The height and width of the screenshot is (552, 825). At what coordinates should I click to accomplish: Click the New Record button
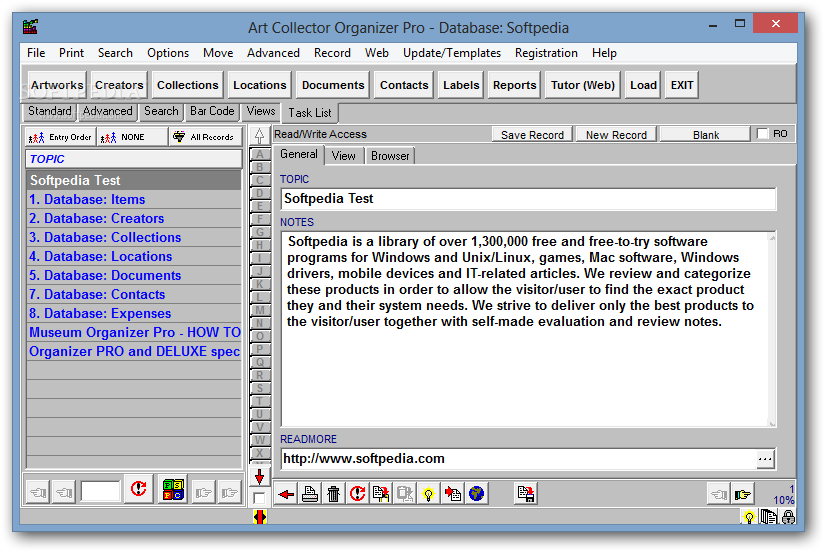616,135
